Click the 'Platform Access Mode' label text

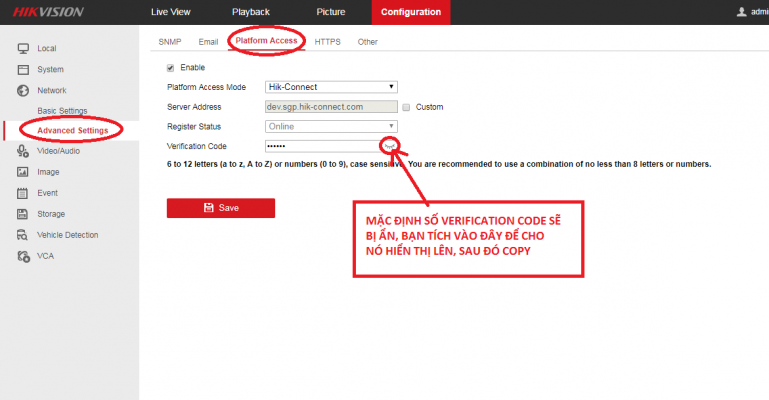click(x=206, y=87)
